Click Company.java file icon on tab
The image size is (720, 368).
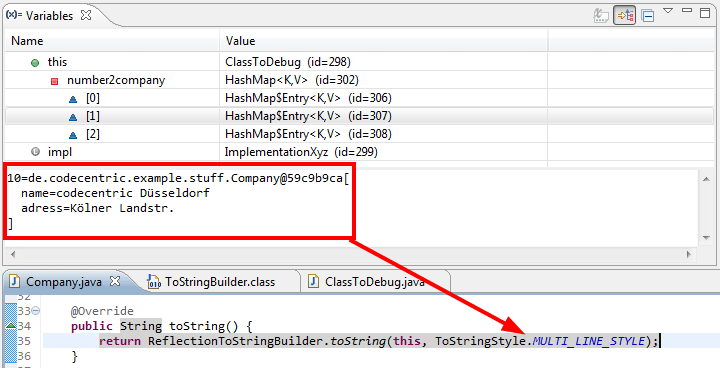15,281
